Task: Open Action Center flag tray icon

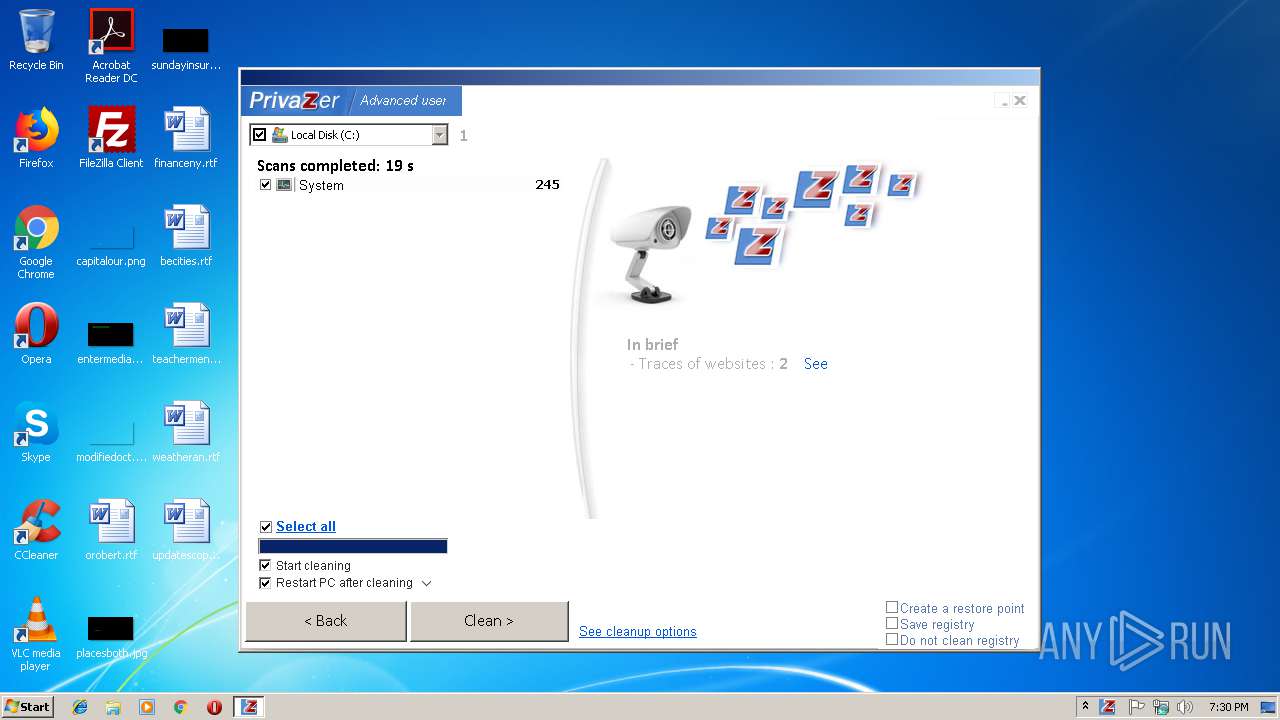Action: tap(1136, 707)
